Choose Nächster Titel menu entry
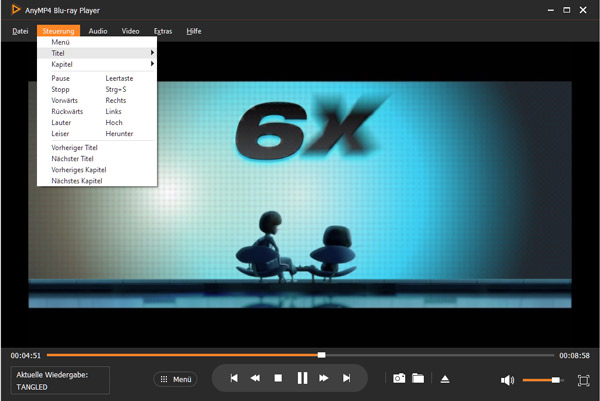This screenshot has width=600, height=401. 97,158
